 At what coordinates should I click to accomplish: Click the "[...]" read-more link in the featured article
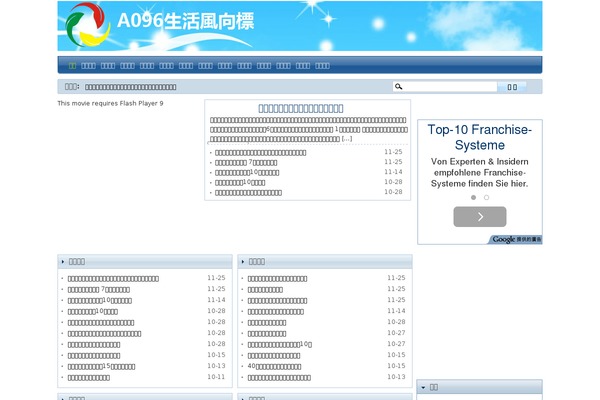[x=346, y=138]
